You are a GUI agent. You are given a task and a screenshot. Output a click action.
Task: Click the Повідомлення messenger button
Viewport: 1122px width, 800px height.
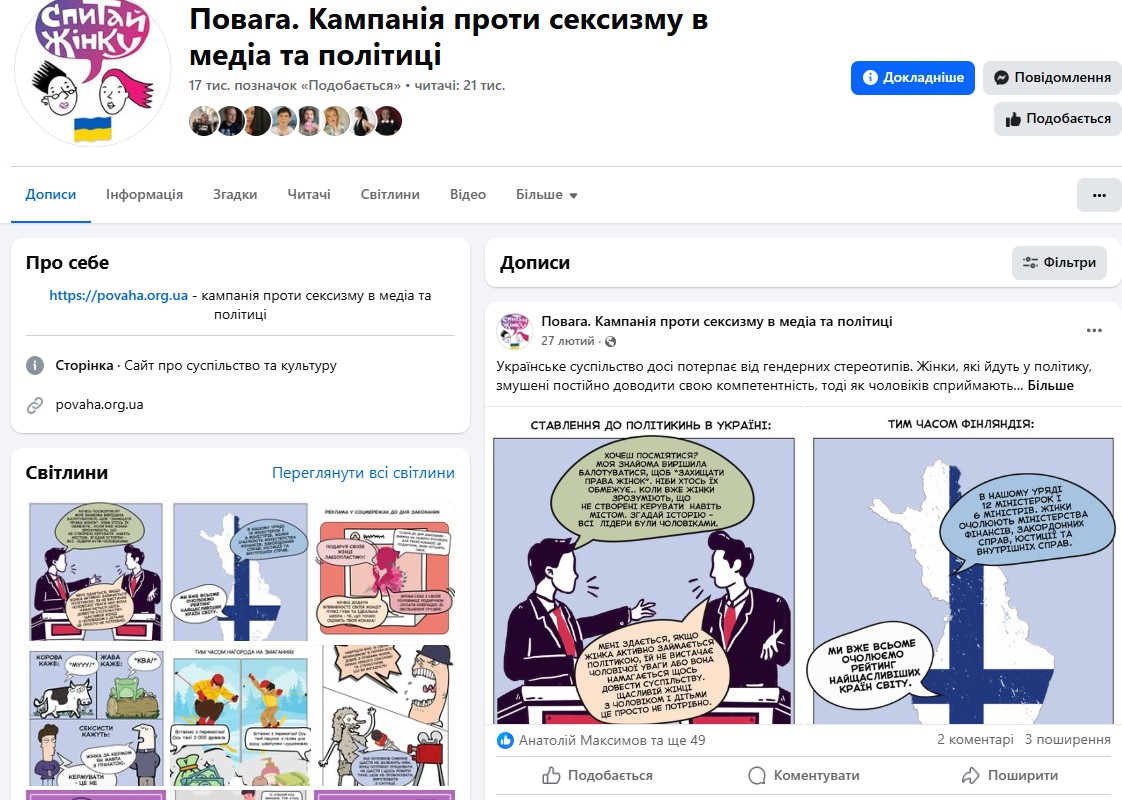coord(1052,77)
